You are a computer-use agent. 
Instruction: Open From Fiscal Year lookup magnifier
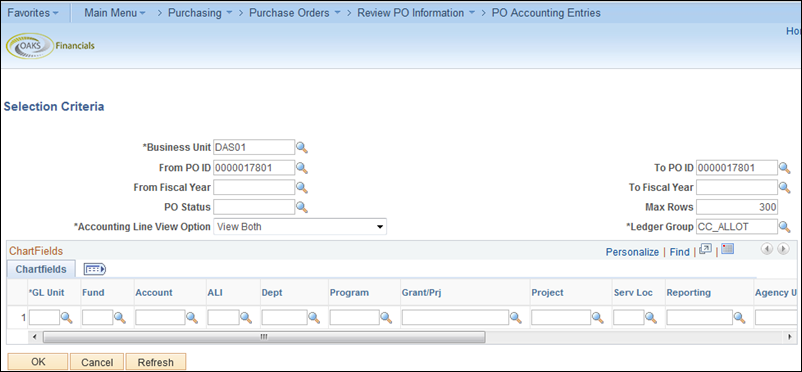tap(302, 188)
